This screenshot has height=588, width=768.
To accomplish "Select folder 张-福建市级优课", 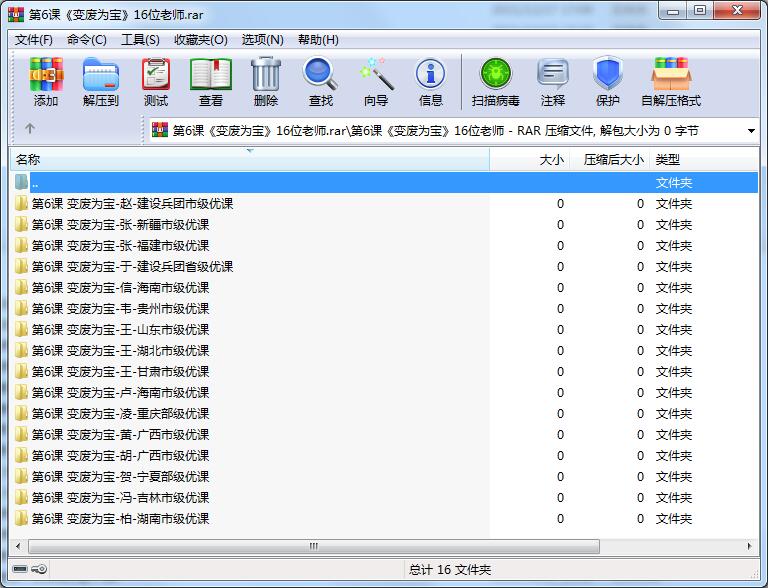I will coord(385,245).
